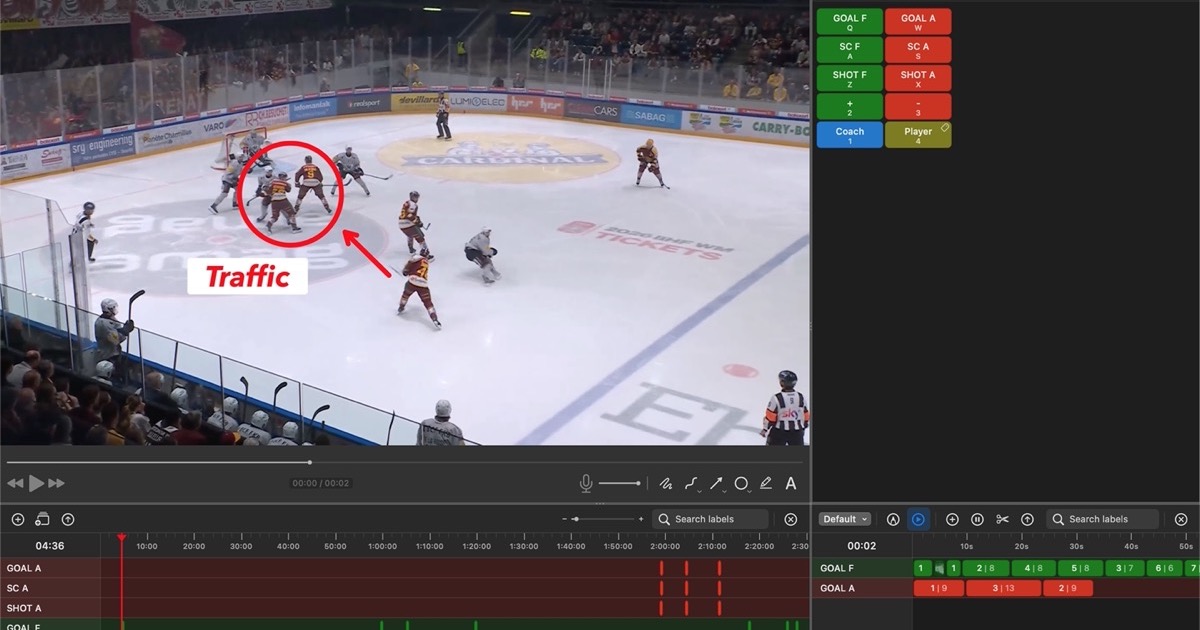
Task: Click the rewind button under the video
Action: click(15, 483)
